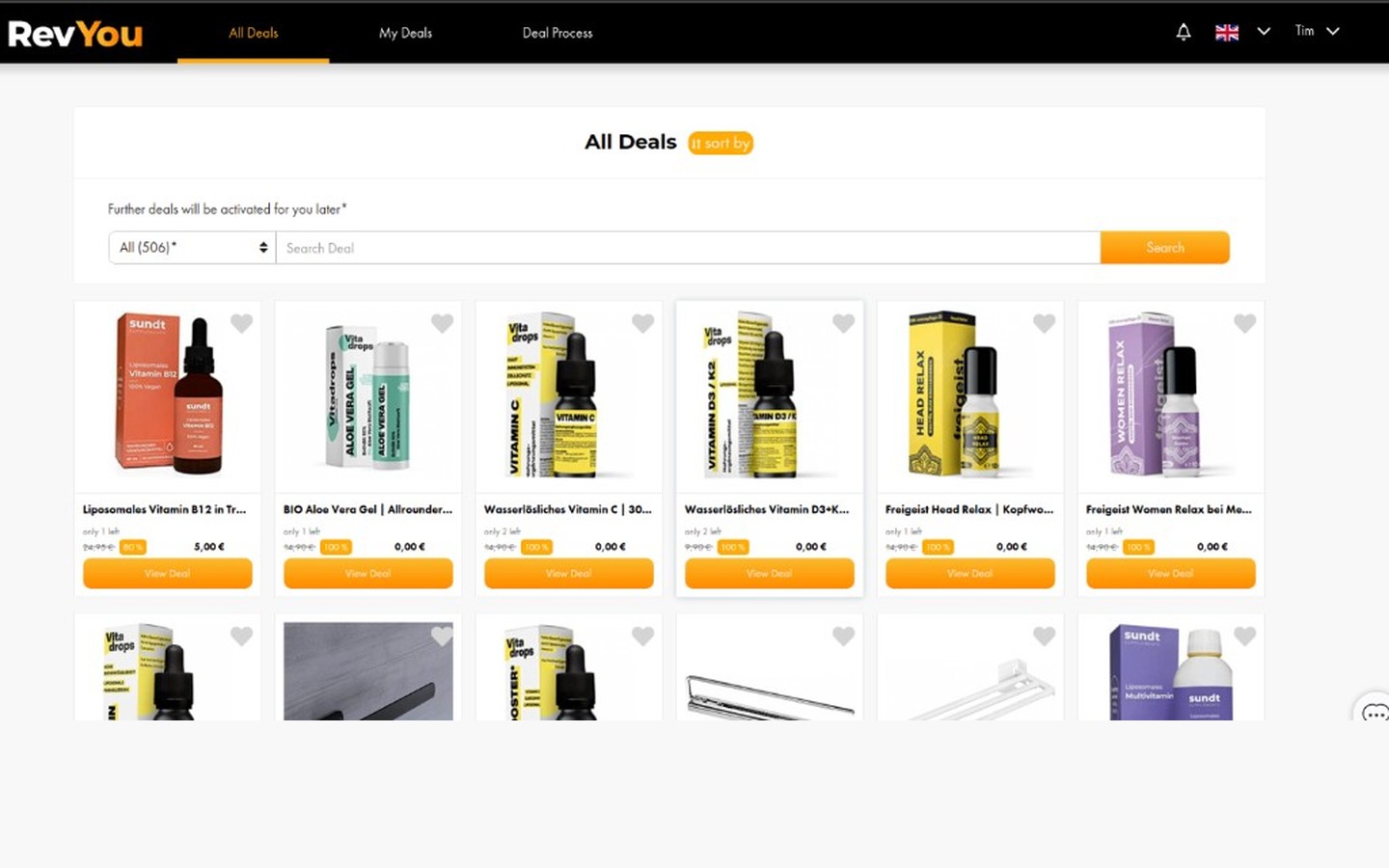This screenshot has height=868, width=1389.
Task: View Deal for Wasserlösliches Vitamin D3+K
Action: pos(770,573)
